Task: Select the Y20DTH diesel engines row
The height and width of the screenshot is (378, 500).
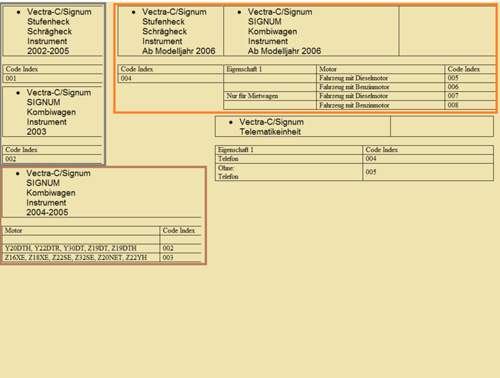Action: (102, 248)
